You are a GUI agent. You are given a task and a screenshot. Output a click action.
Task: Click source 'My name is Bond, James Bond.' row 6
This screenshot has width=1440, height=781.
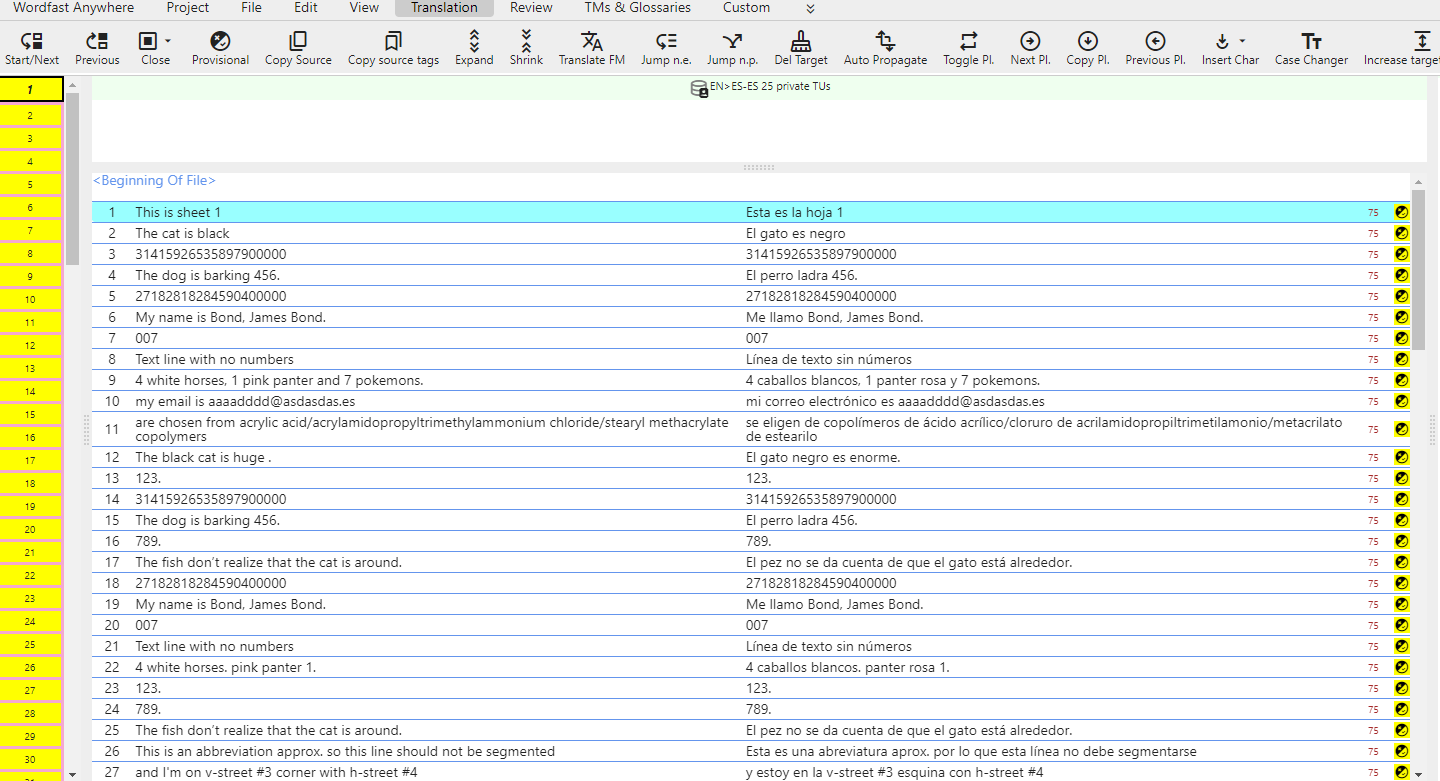pos(231,317)
